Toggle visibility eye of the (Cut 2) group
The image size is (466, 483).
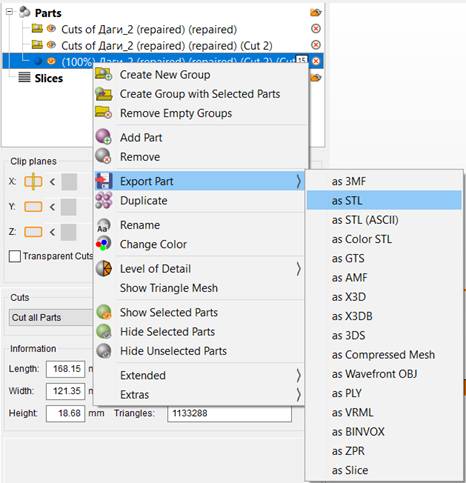(x=51, y=44)
